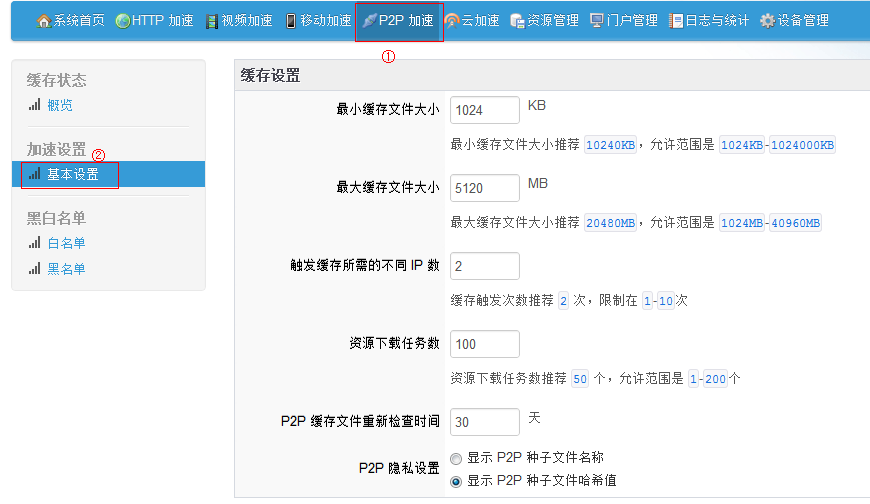The width and height of the screenshot is (870, 504).
Task: Go to the 设备管理 tab
Action: [x=795, y=21]
